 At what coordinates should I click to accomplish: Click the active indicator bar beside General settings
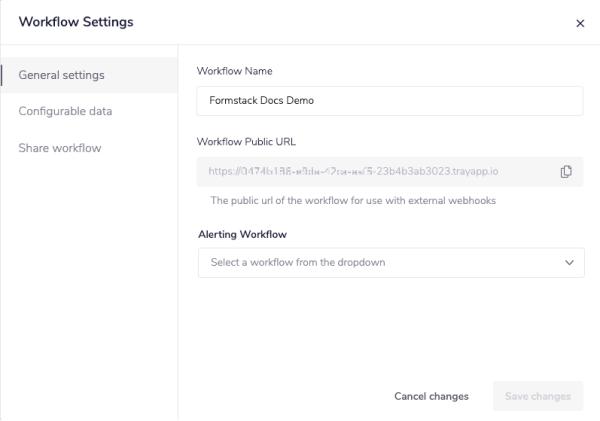click(3, 75)
